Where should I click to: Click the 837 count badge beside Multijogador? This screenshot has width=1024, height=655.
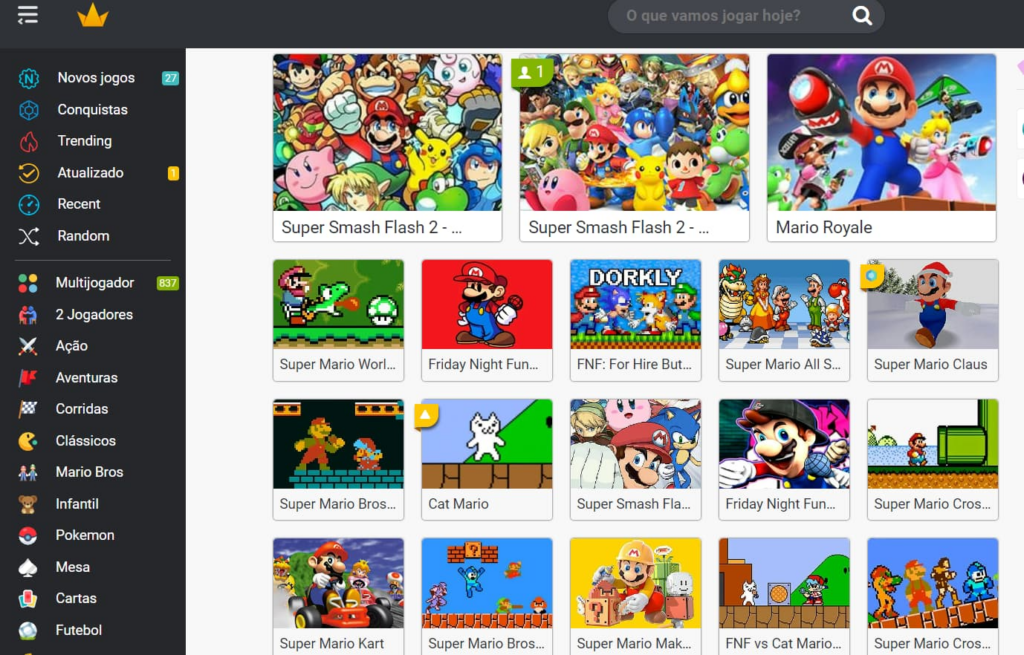[168, 283]
